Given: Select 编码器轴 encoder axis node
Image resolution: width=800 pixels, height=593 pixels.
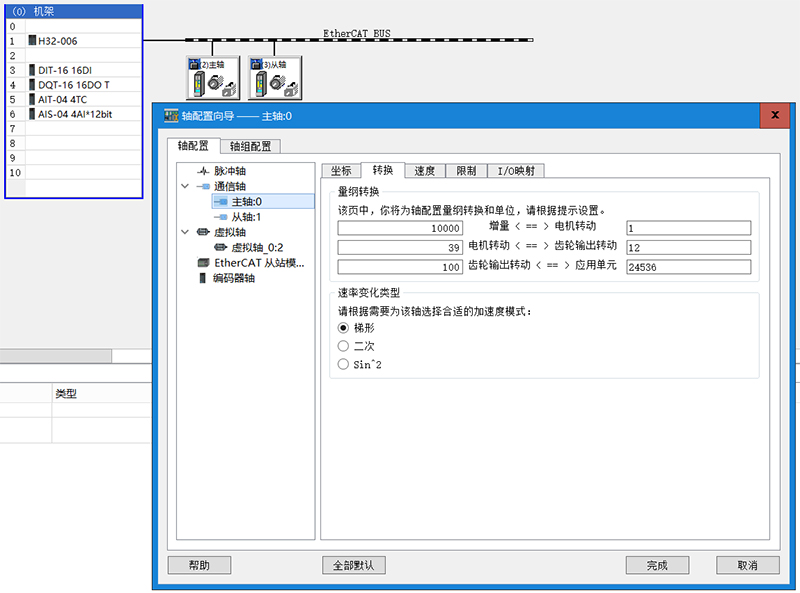Looking at the screenshot, I should click(x=233, y=278).
